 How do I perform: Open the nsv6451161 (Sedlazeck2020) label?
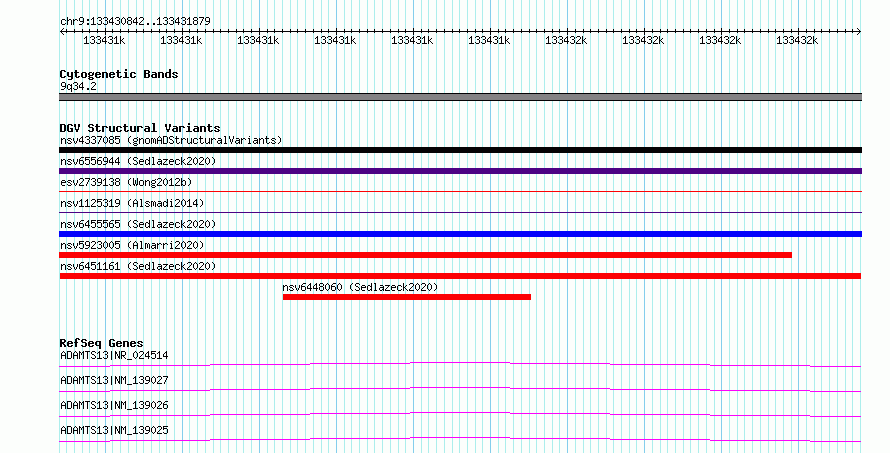click(x=138, y=266)
